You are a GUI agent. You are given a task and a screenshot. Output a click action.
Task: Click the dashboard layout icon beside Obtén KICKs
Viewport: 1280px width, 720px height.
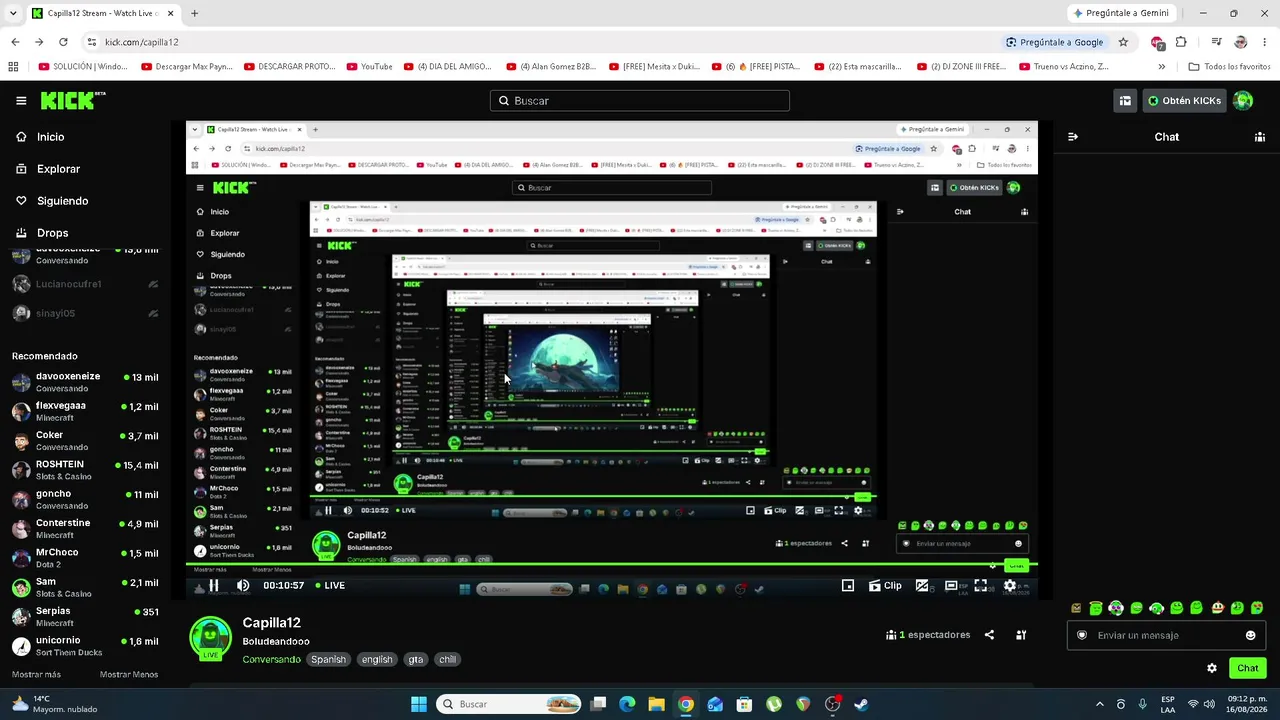[x=1125, y=101]
